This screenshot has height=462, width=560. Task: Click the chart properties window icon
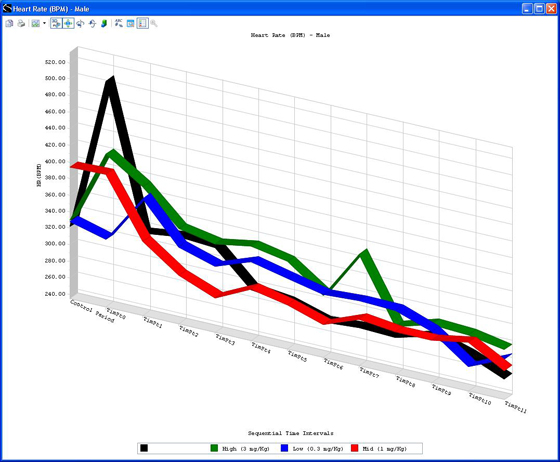point(131,24)
